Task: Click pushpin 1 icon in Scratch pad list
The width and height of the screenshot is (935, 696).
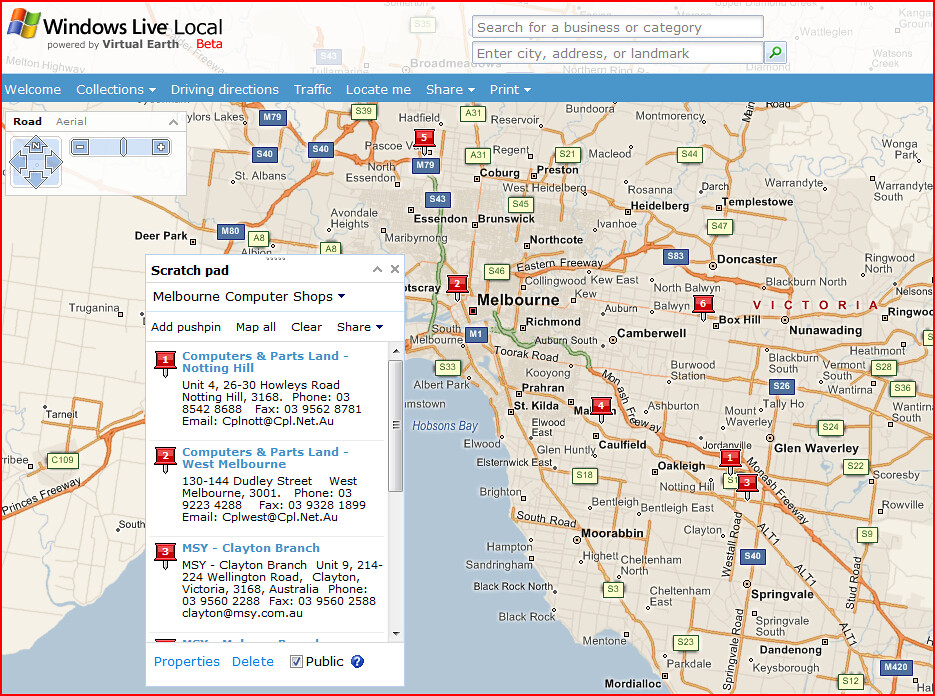Action: (x=165, y=364)
